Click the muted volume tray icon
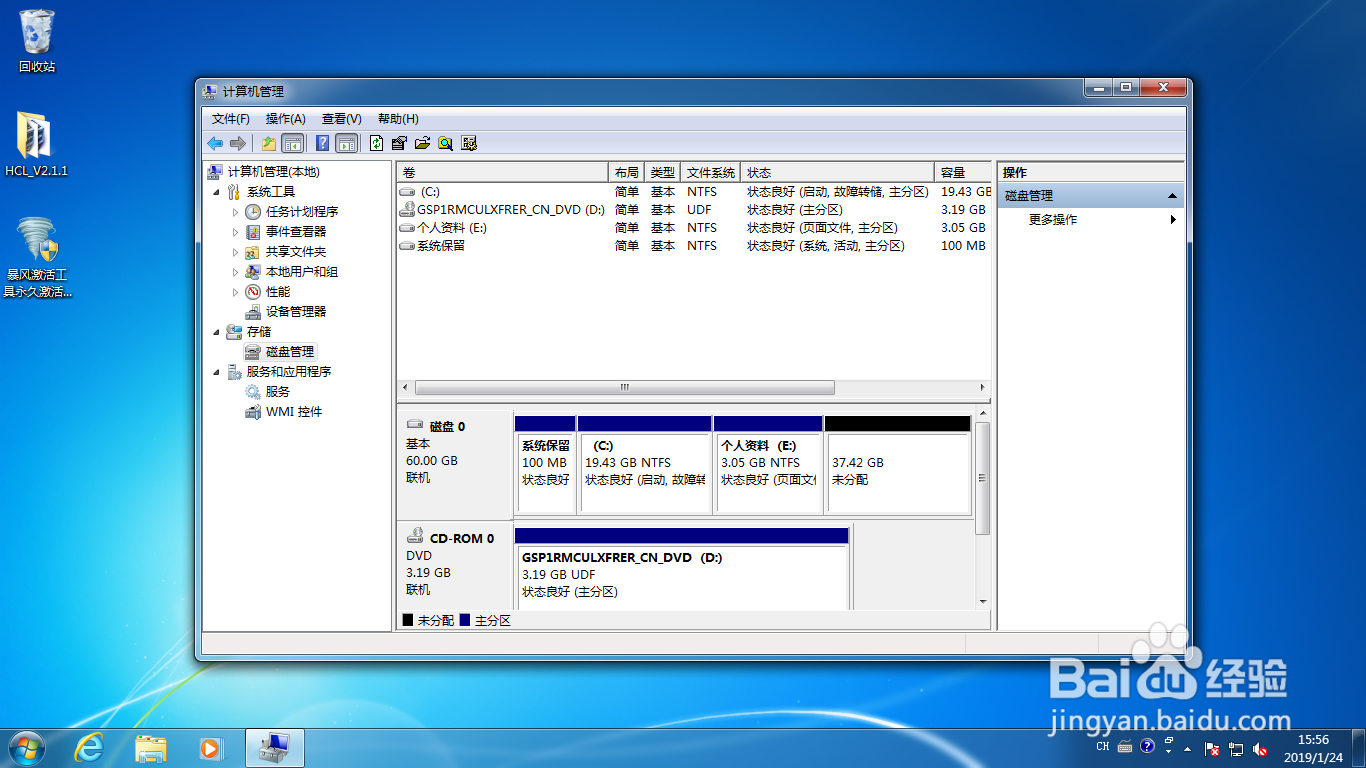Image resolution: width=1366 pixels, height=768 pixels. click(x=1260, y=747)
